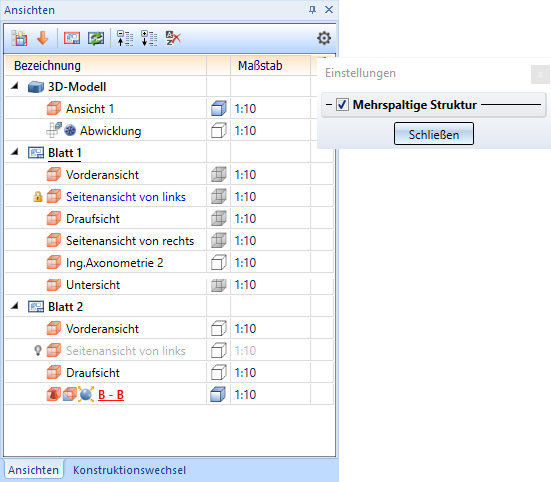Click the snowflake icon next to Abwicklung

pyautogui.click(x=70, y=131)
